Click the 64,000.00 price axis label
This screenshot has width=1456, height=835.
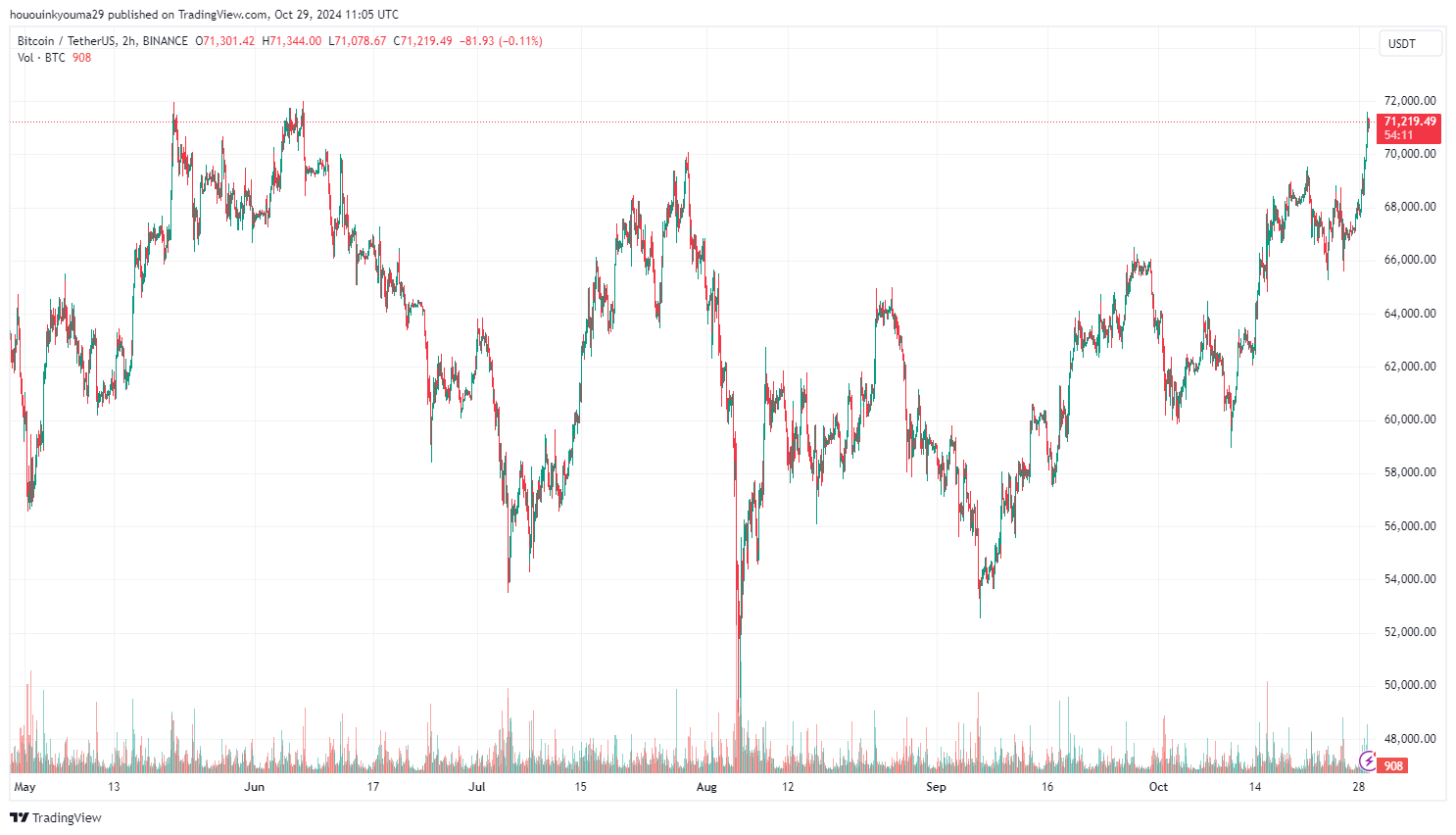[x=1410, y=314]
